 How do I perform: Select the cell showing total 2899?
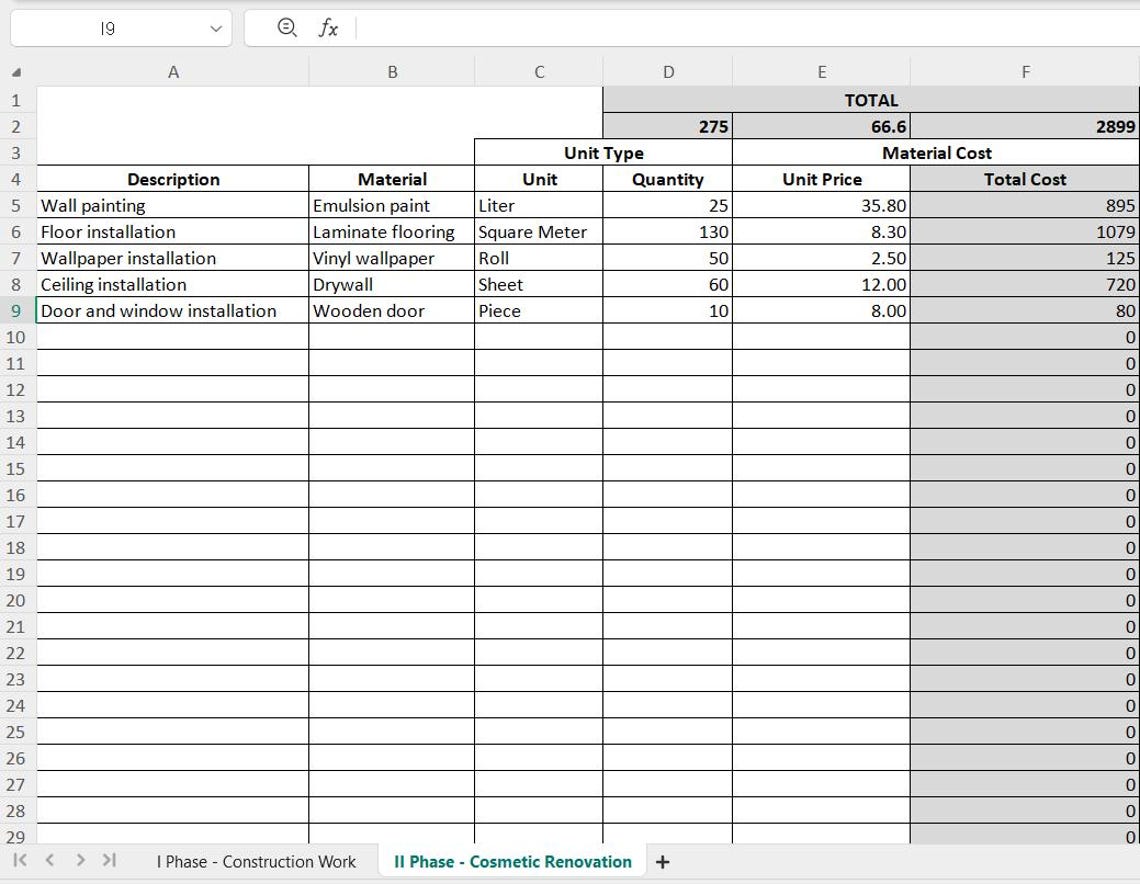point(1024,127)
